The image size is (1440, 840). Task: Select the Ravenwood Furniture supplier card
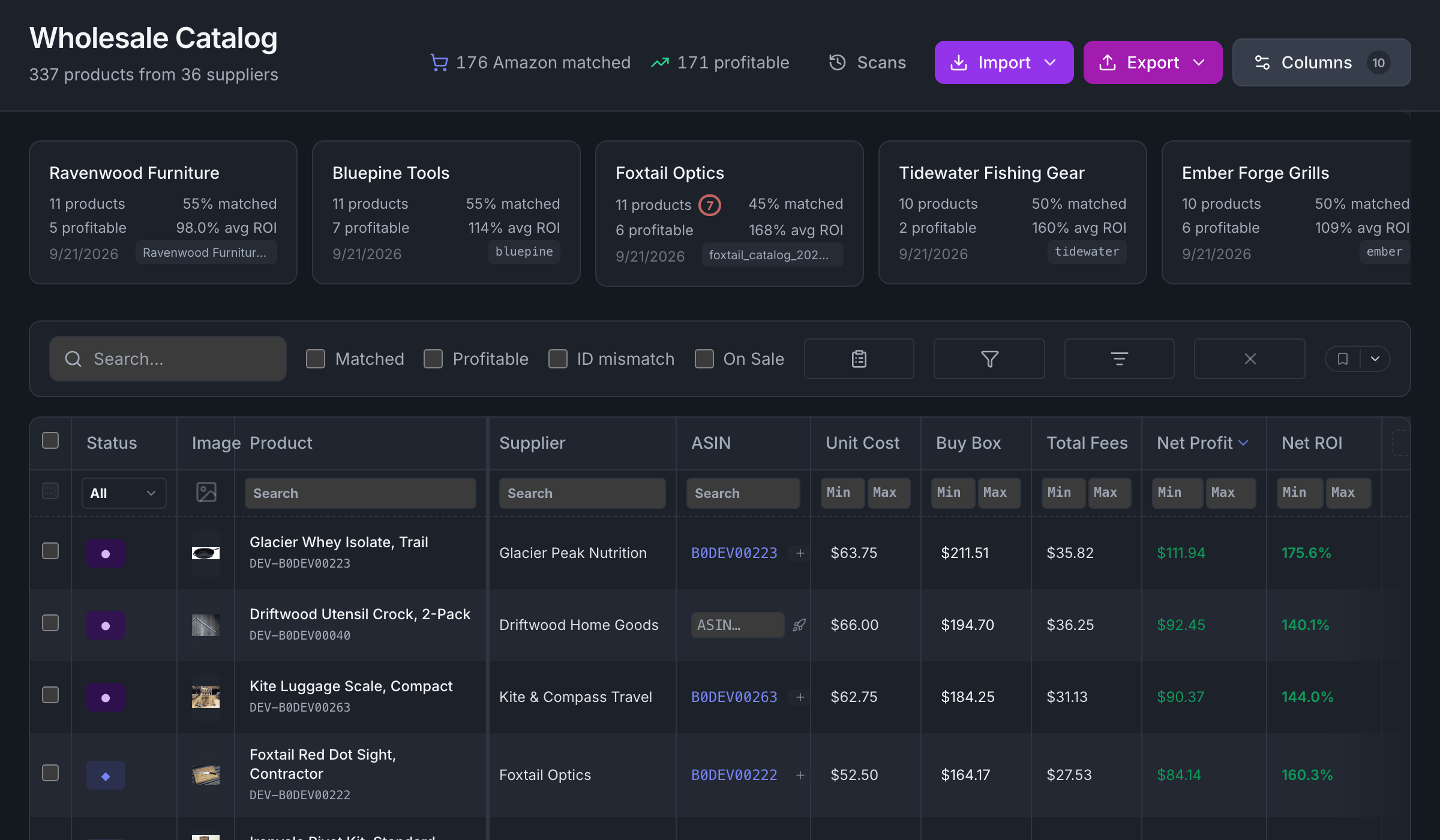[x=163, y=212]
